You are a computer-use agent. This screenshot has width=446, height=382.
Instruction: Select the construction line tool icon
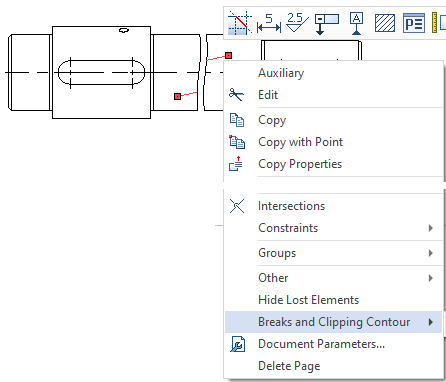(240, 23)
